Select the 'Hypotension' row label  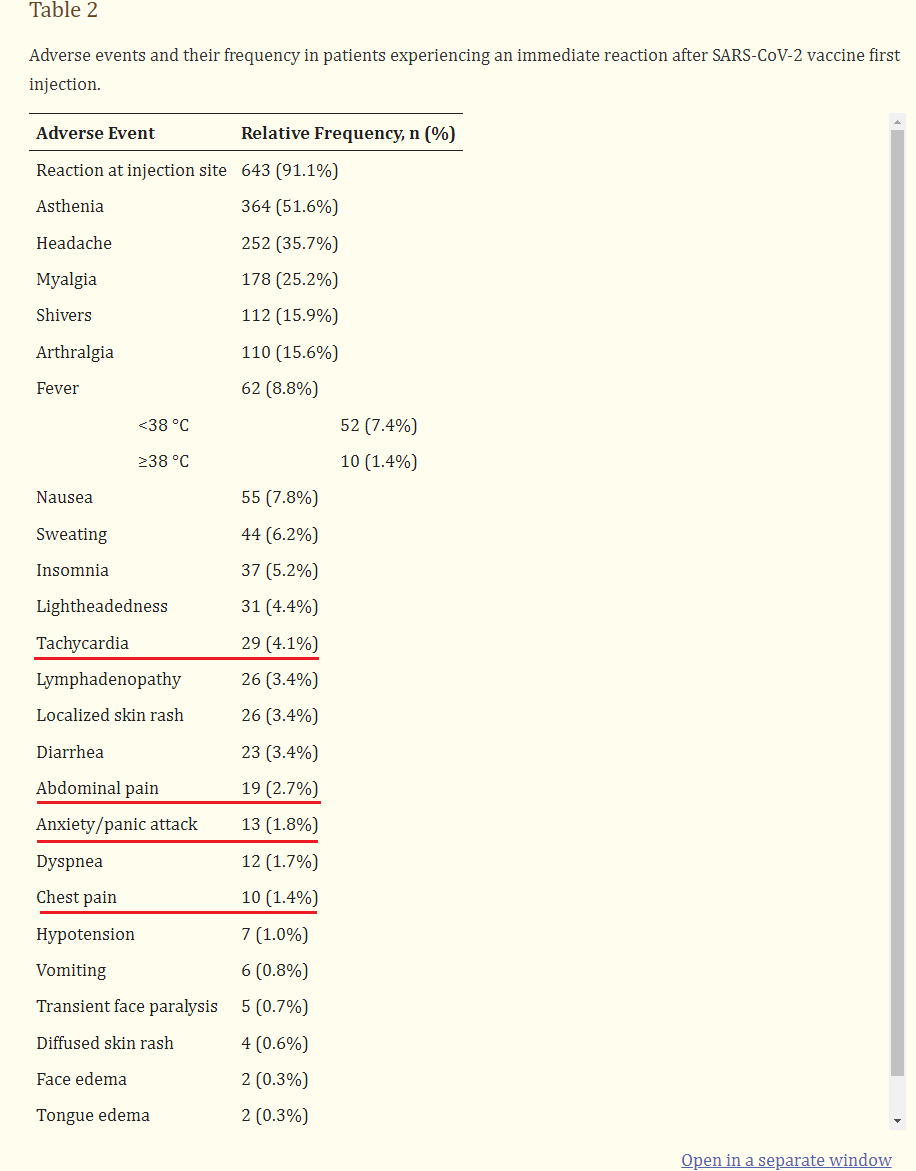[86, 934]
